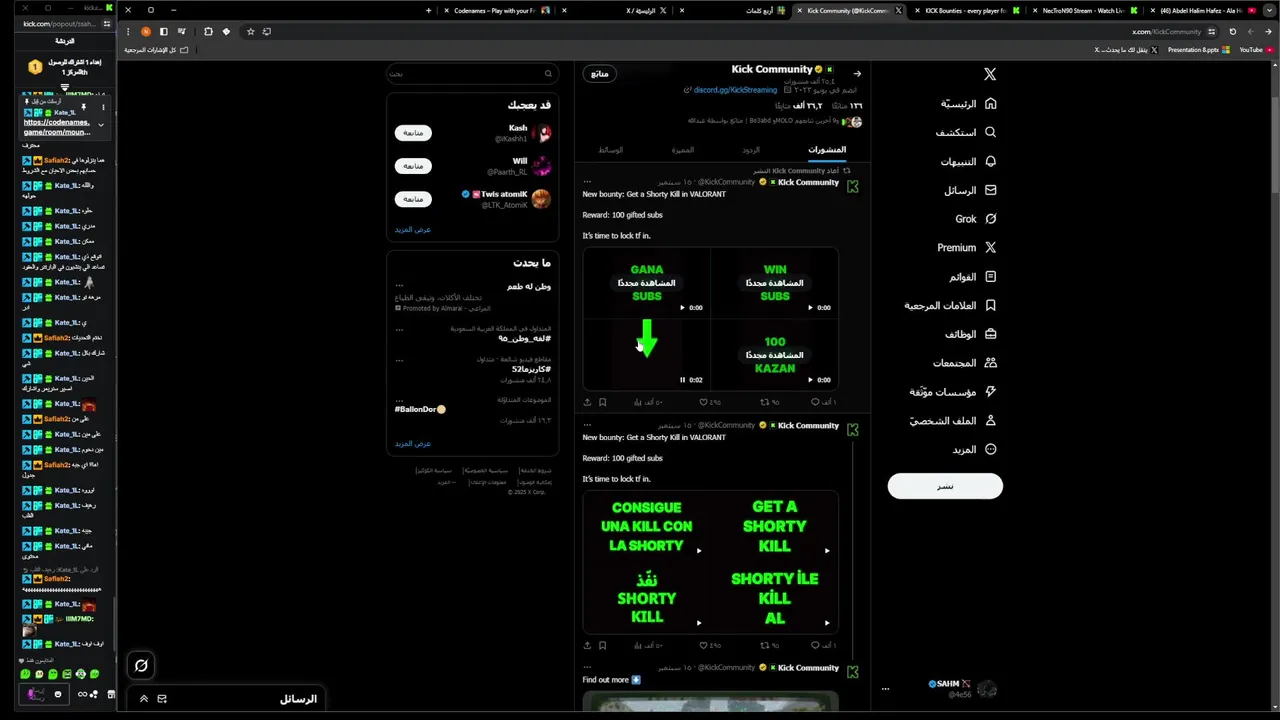Image resolution: width=1280 pixels, height=720 pixels.
Task: Play the GET A SHORTY KILL video
Action: (775, 526)
